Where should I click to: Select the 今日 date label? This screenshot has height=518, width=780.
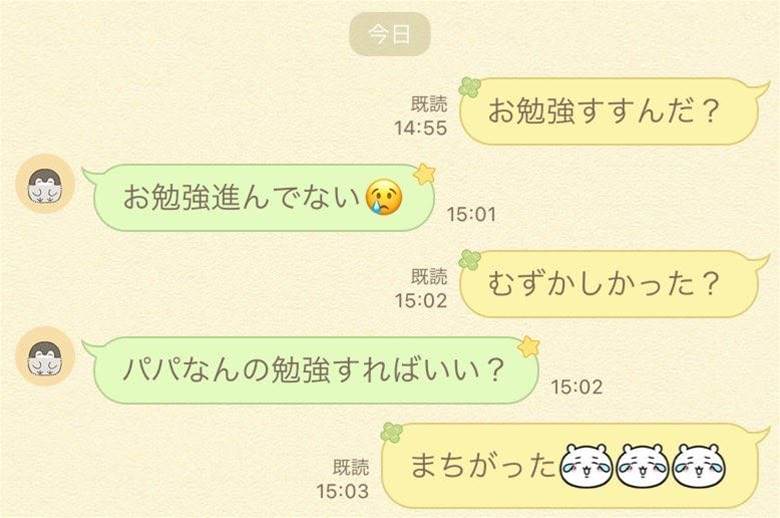390,34
